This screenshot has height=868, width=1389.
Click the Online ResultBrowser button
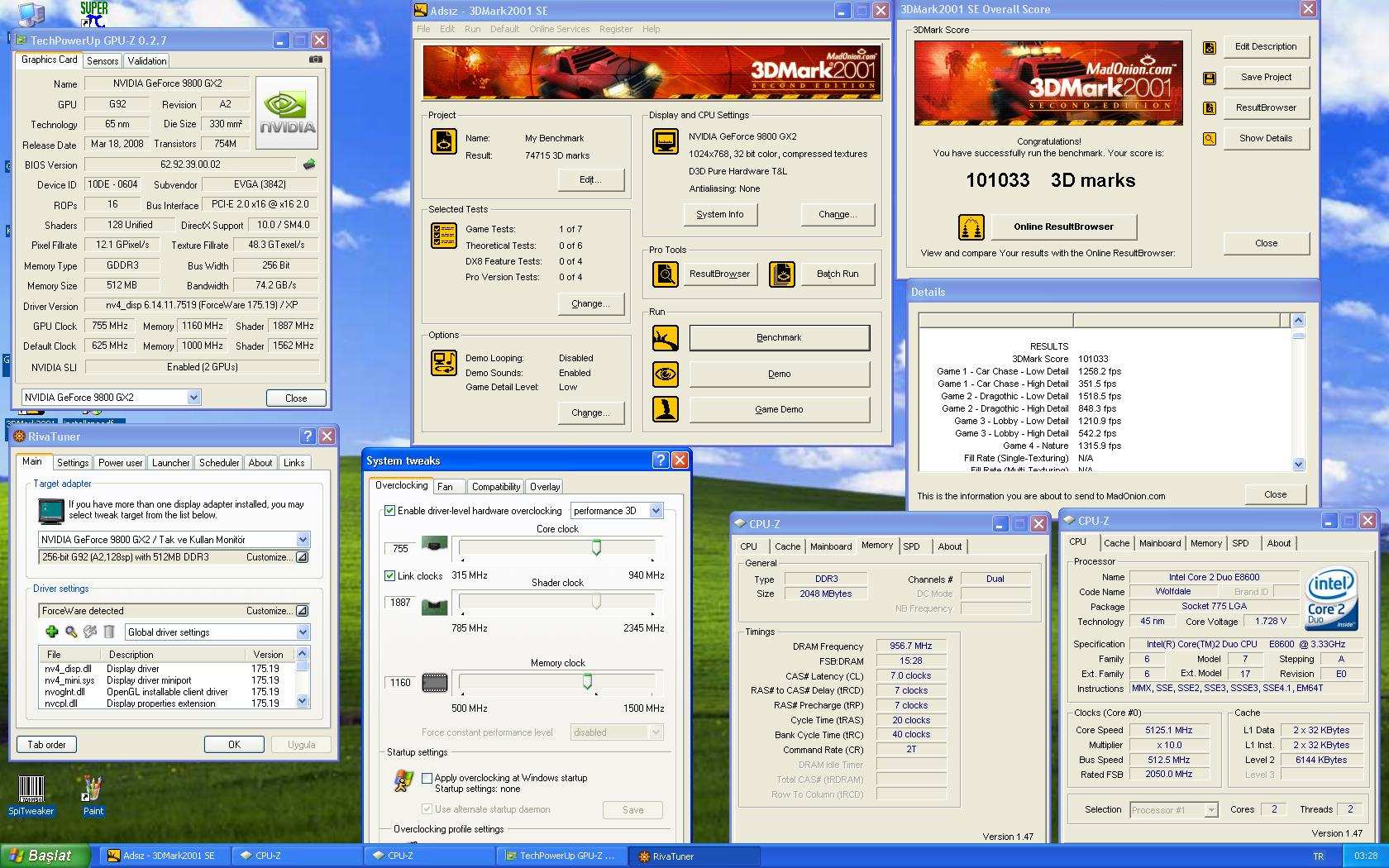(1063, 227)
